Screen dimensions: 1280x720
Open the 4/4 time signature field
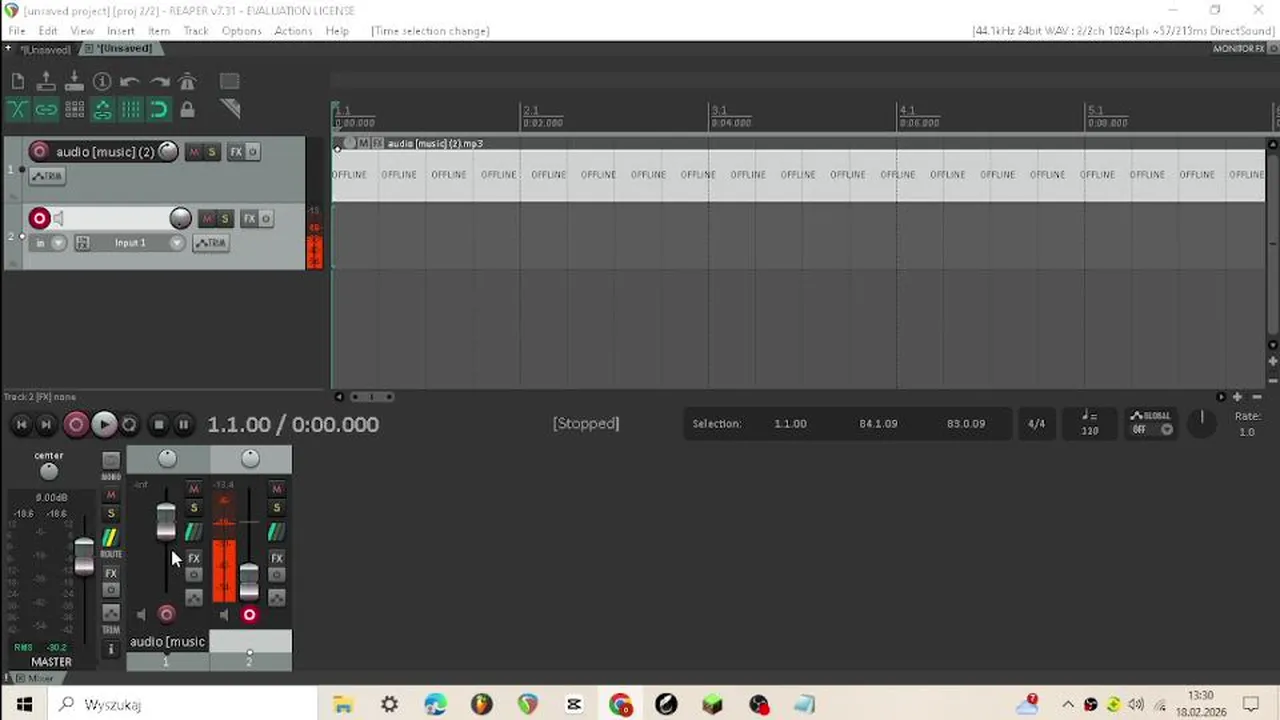tap(1037, 424)
